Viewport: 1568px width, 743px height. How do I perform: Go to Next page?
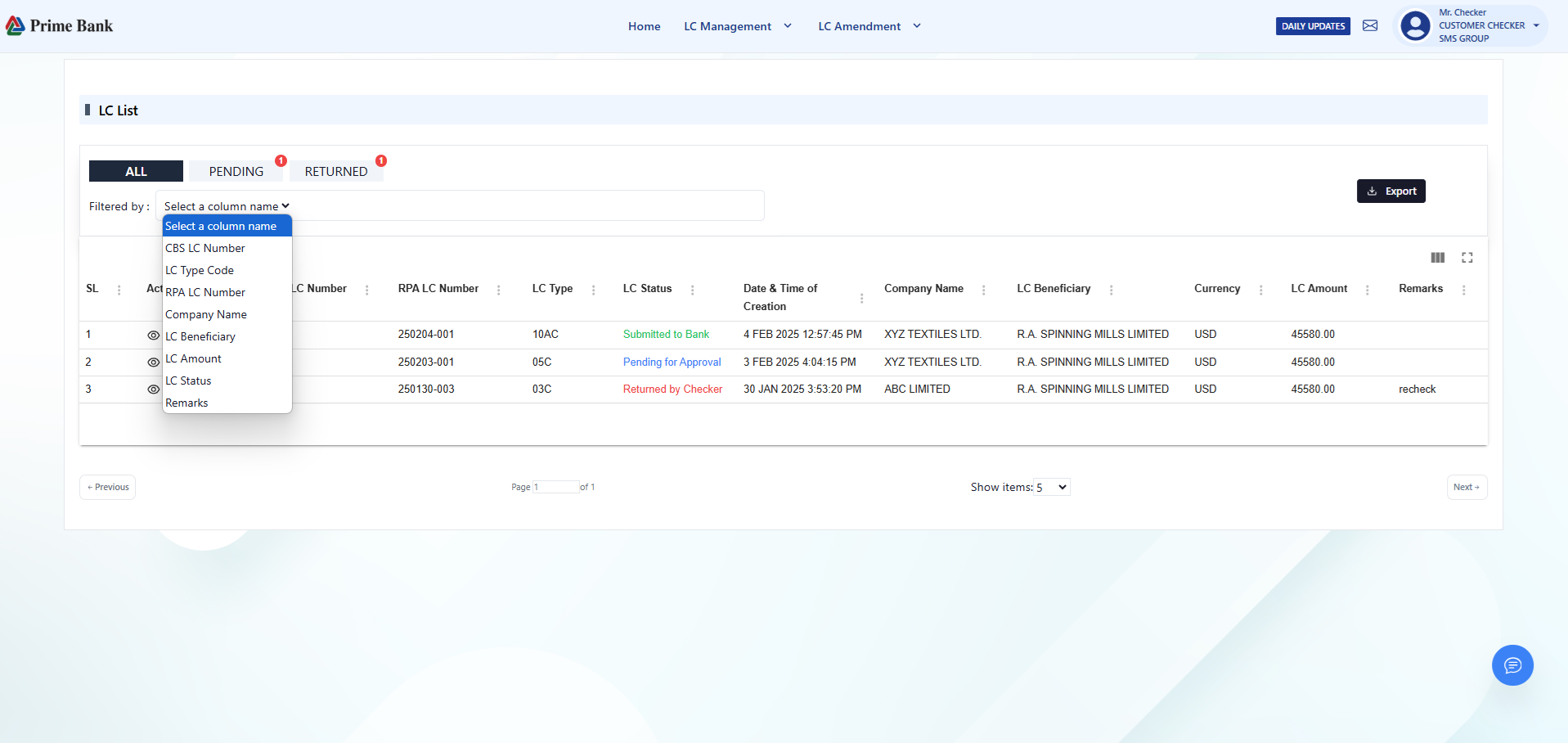coord(1467,487)
